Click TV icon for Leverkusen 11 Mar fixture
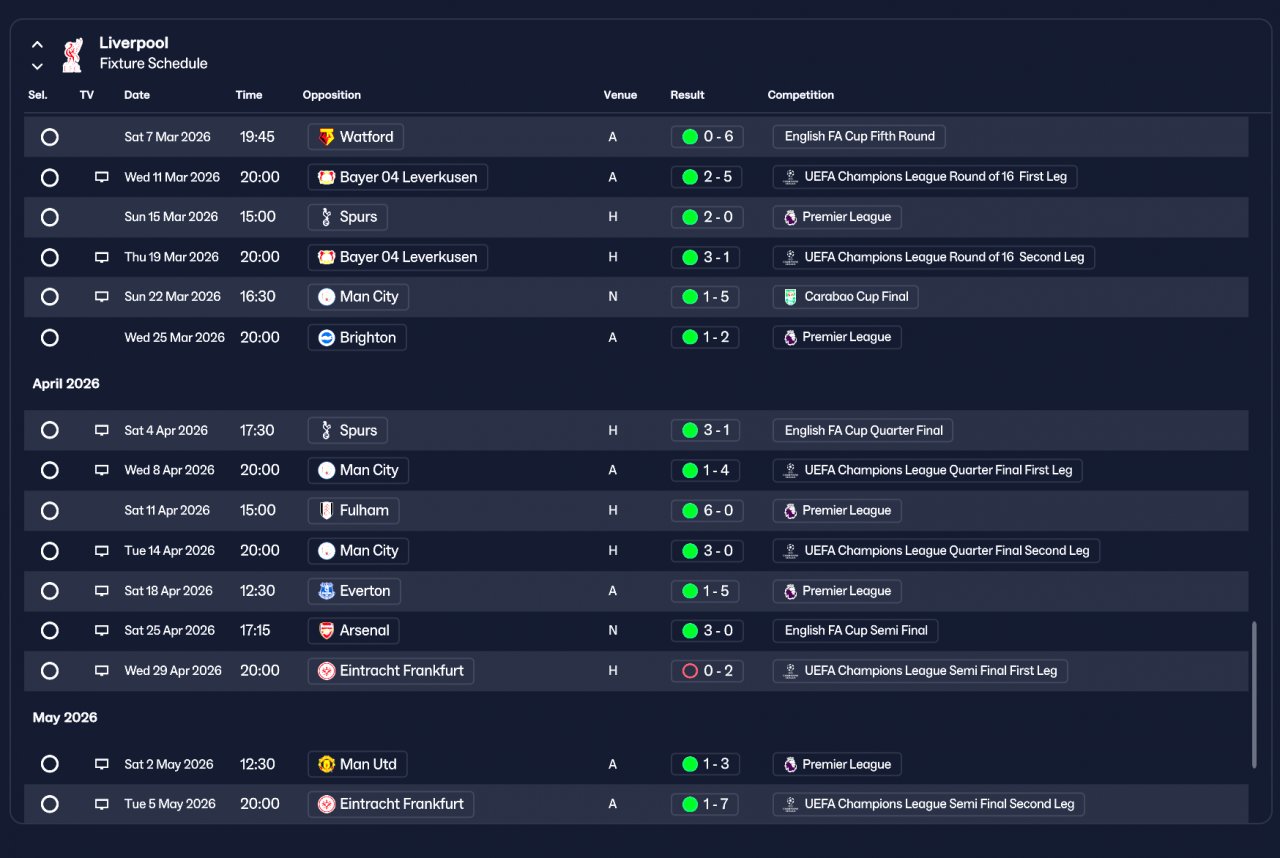 point(101,177)
